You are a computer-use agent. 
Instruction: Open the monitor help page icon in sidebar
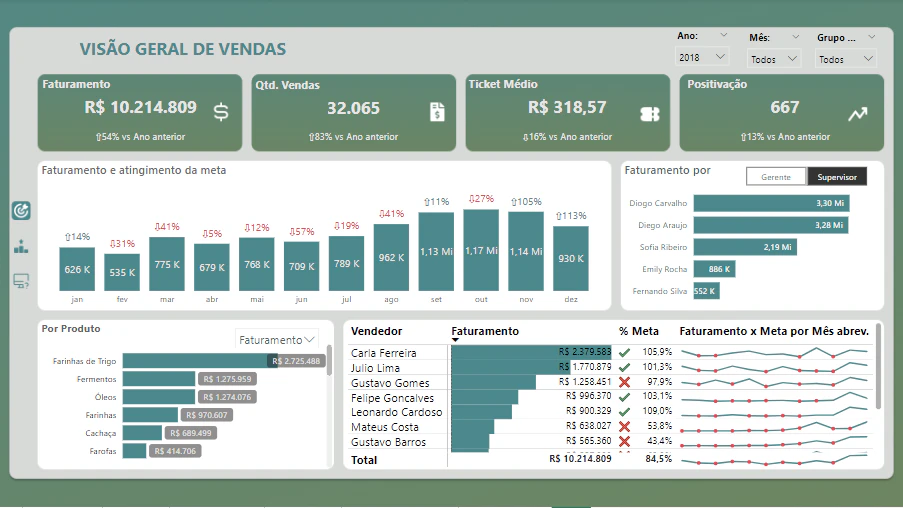pyautogui.click(x=21, y=281)
